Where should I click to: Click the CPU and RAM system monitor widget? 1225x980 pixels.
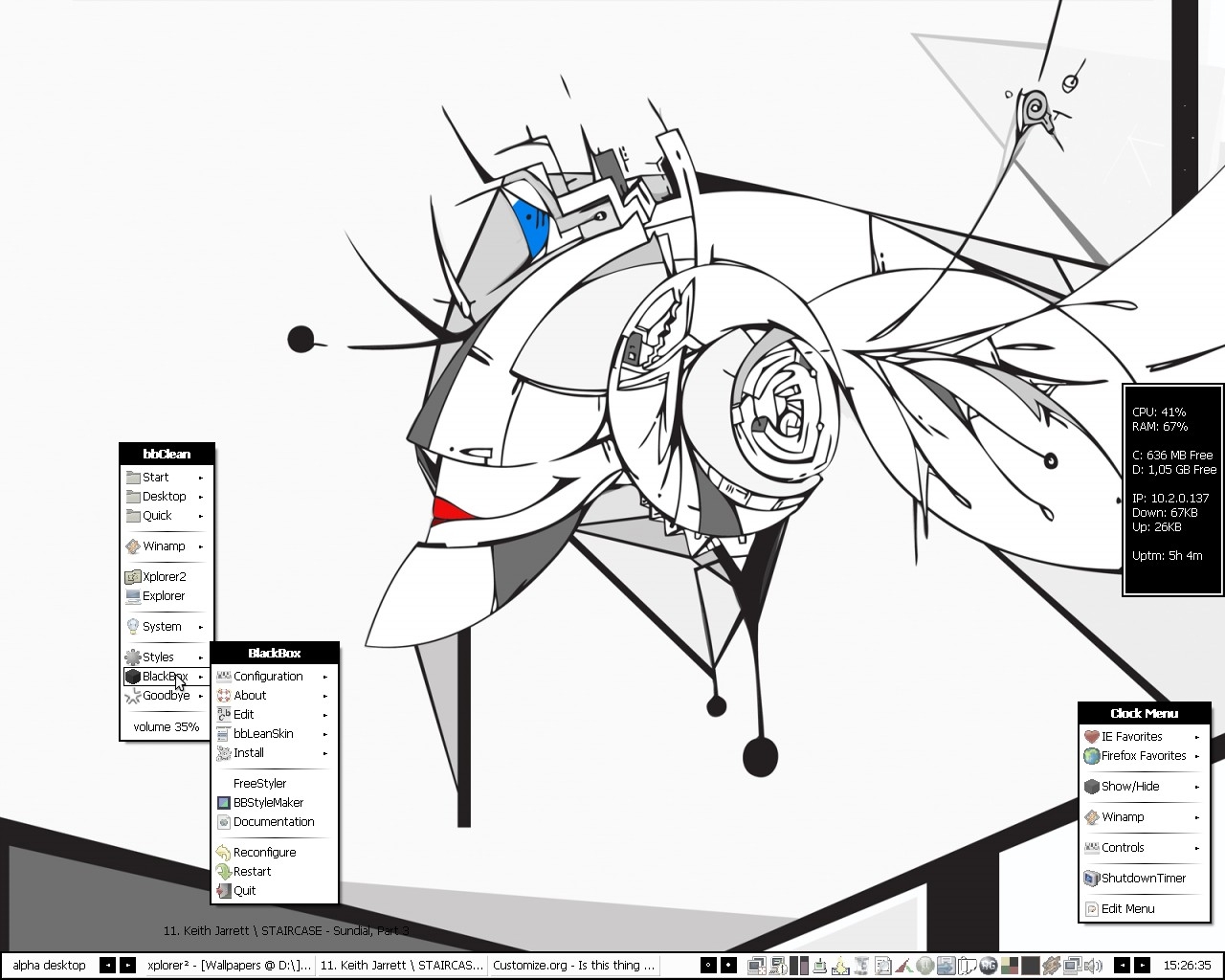[x=1173, y=490]
